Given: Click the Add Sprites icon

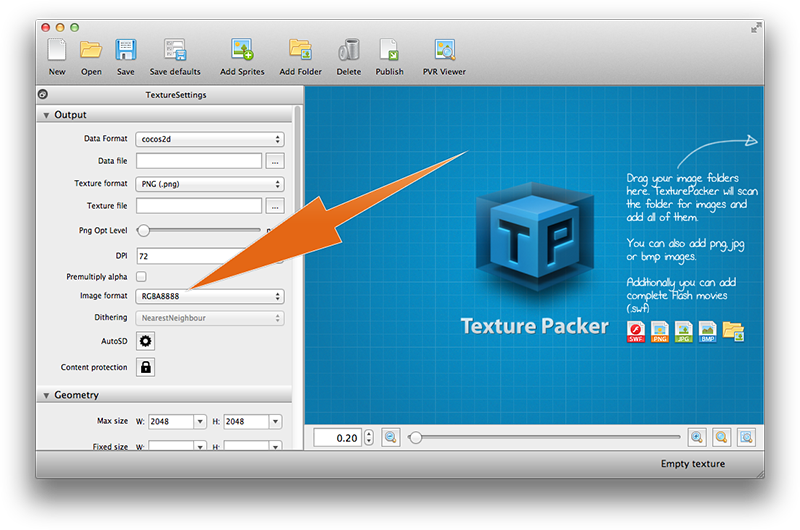Looking at the screenshot, I should coord(242,50).
